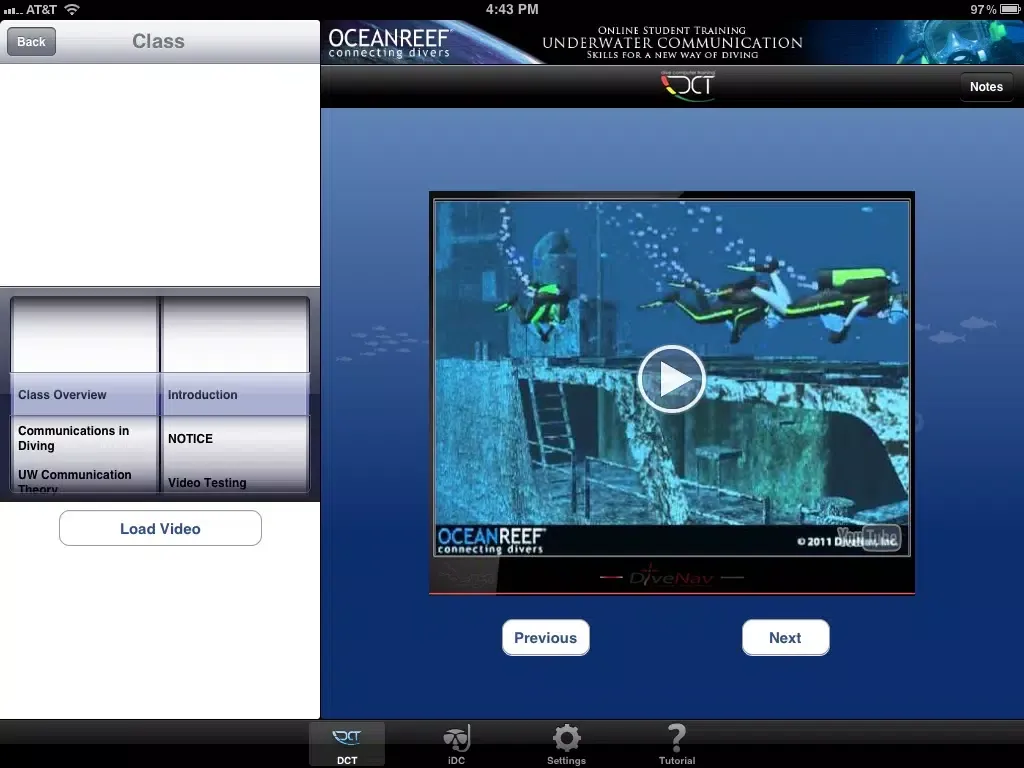The image size is (1024, 768).
Task: Tap the YouTube logo on video
Action: pyautogui.click(x=870, y=538)
